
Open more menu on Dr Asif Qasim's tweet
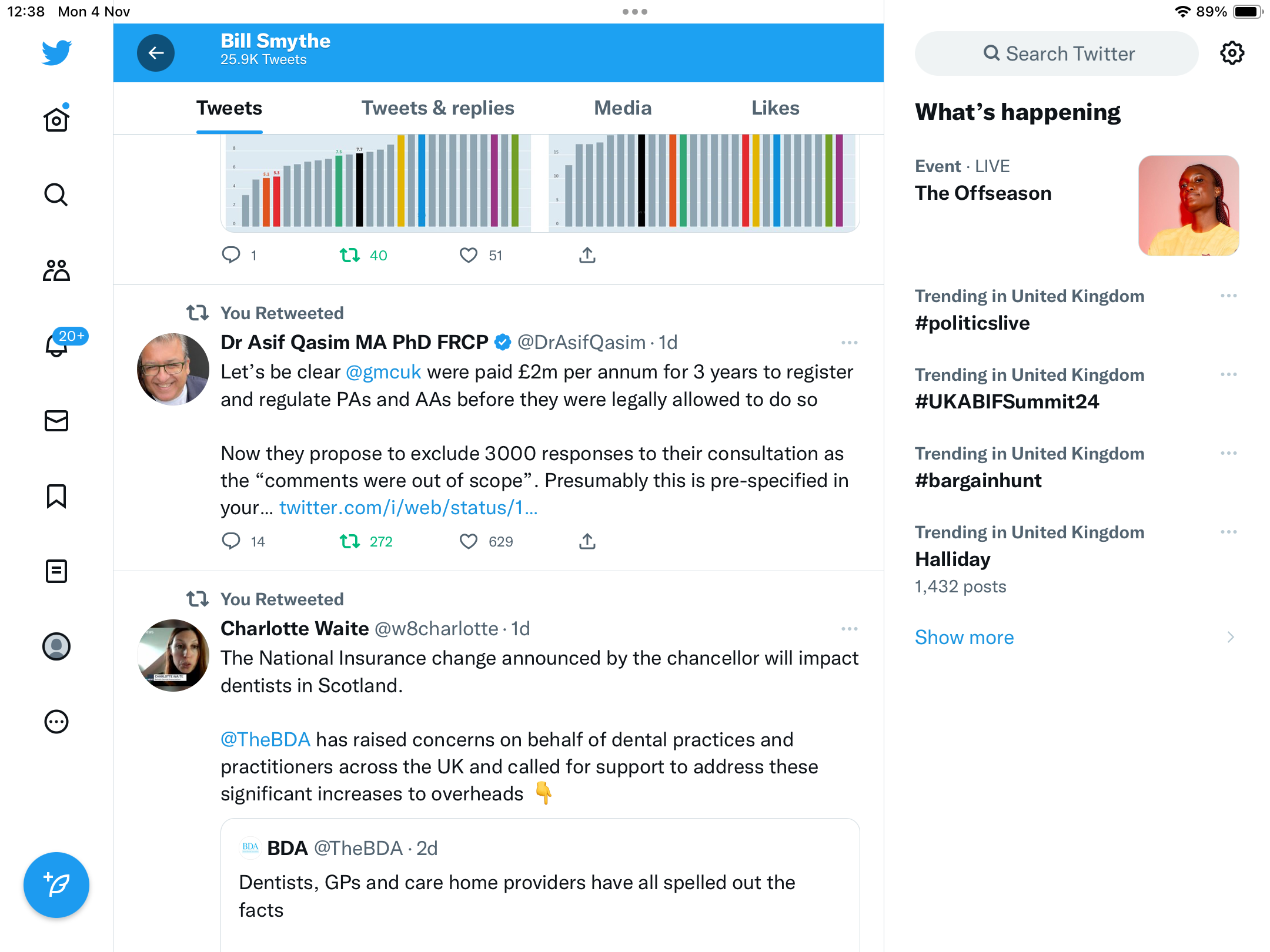click(x=850, y=343)
